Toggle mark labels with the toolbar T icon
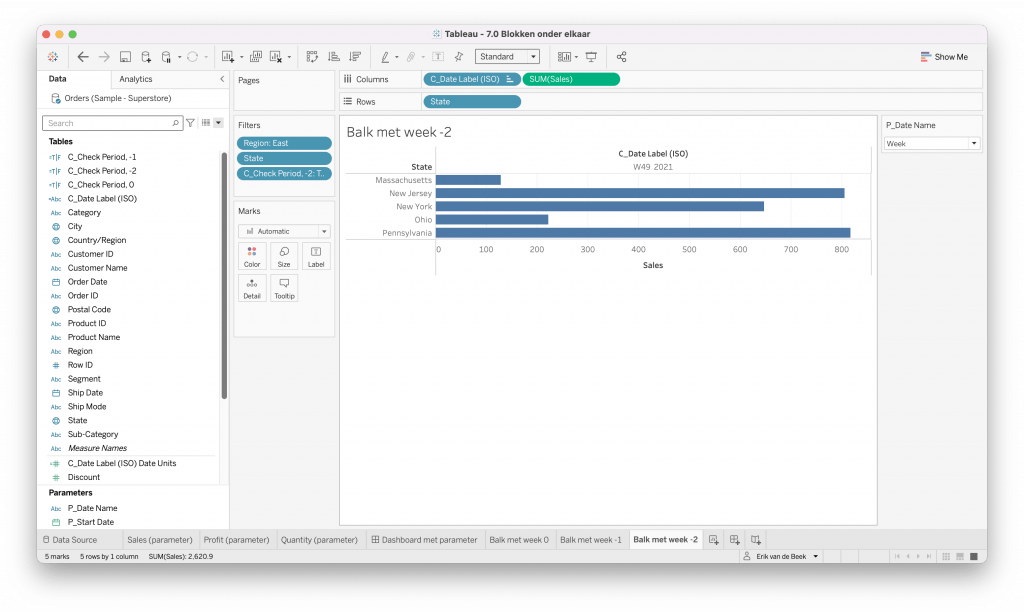 (x=438, y=57)
